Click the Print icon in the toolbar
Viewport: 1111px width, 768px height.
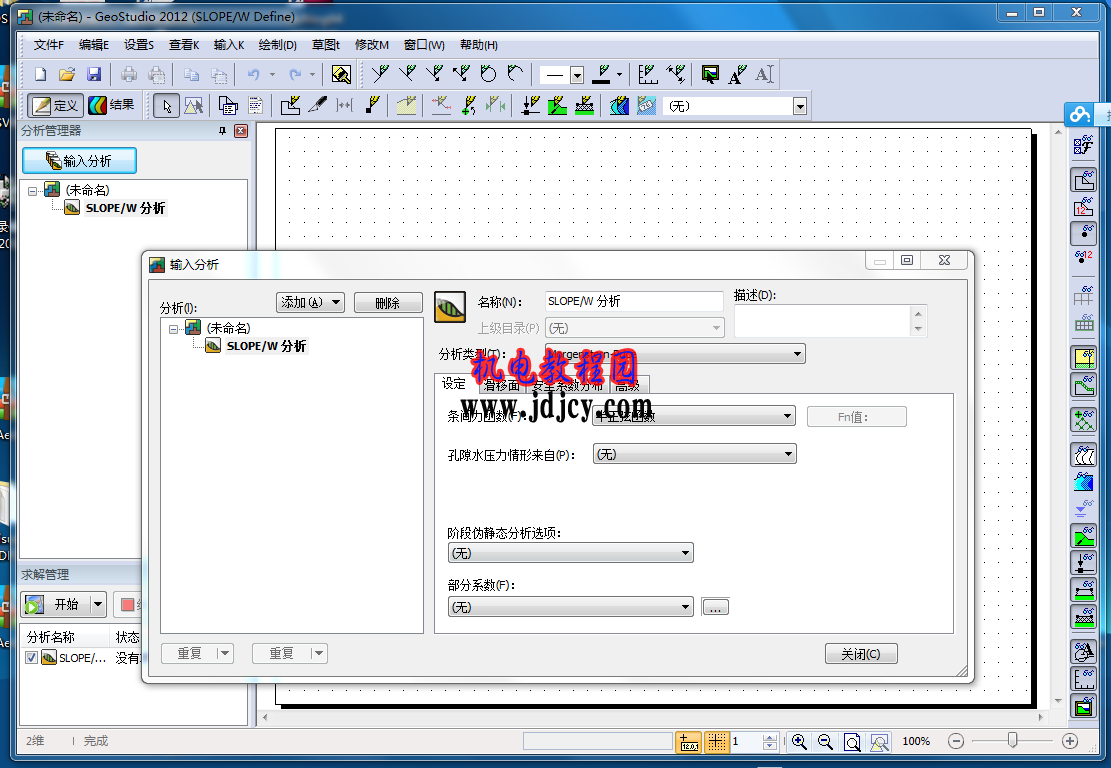(x=129, y=74)
